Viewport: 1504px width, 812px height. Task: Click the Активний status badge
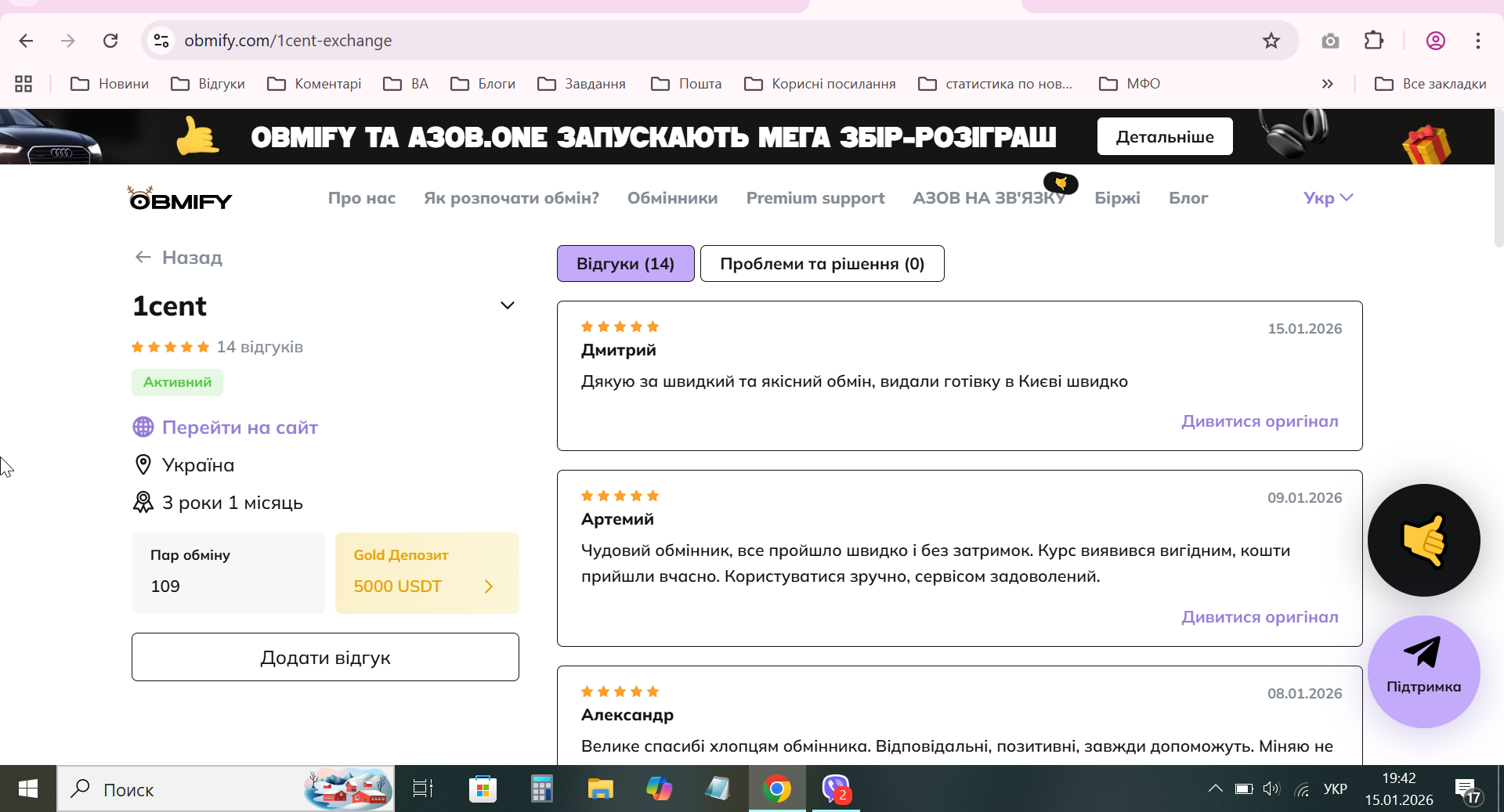click(177, 382)
